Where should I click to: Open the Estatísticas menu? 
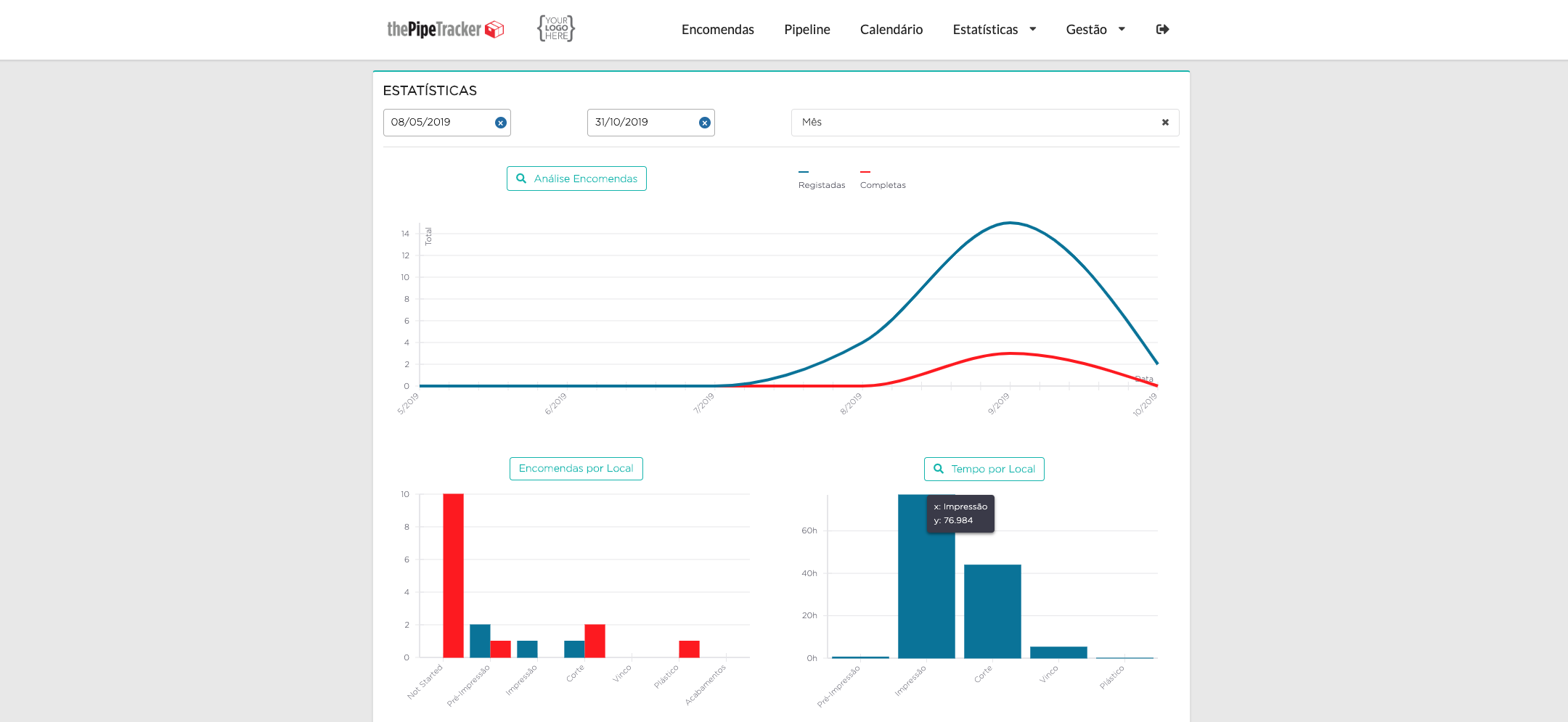coord(985,30)
